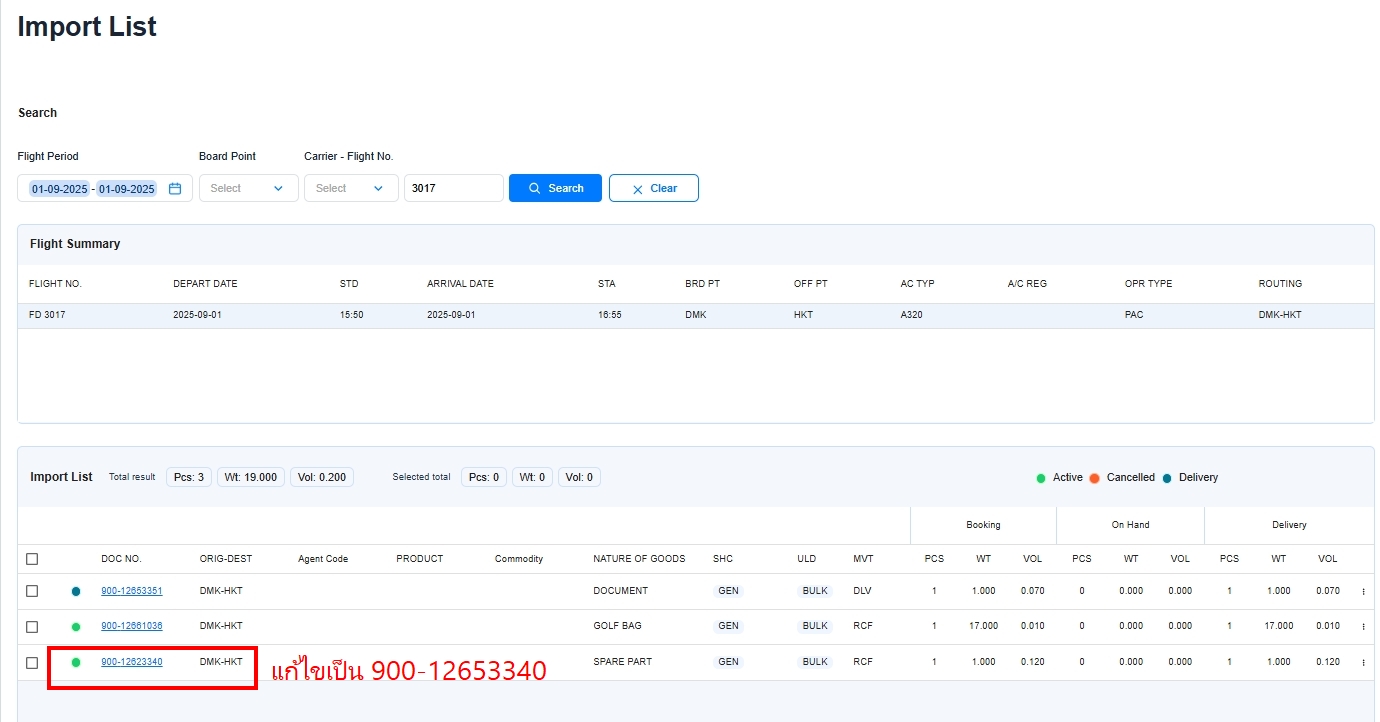
Task: Open row menu for SPARE PART shipment
Action: point(1363,662)
